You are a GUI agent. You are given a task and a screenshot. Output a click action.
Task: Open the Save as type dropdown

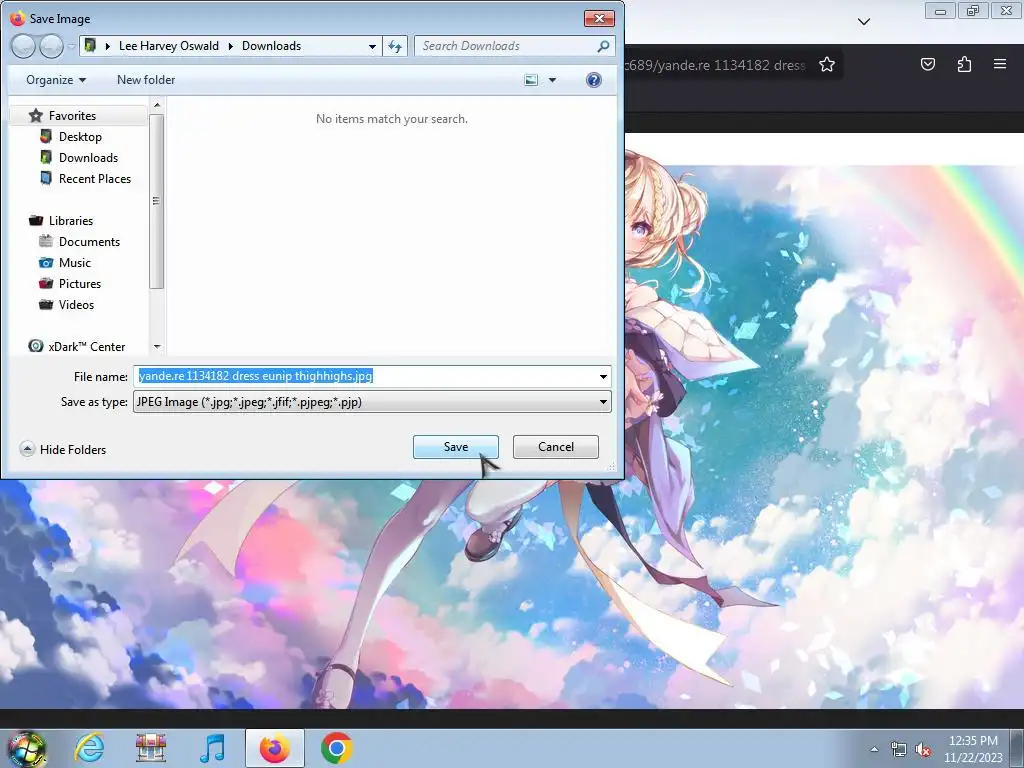coord(372,402)
